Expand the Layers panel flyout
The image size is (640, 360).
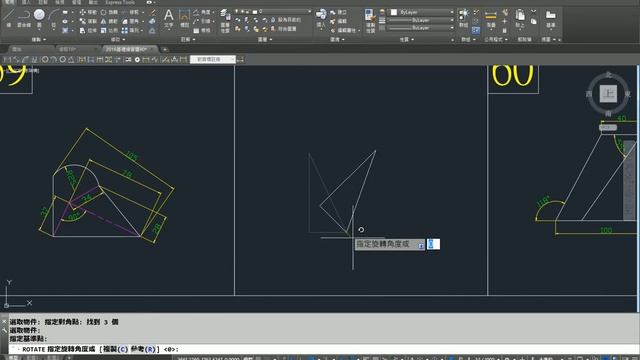tap(265, 40)
